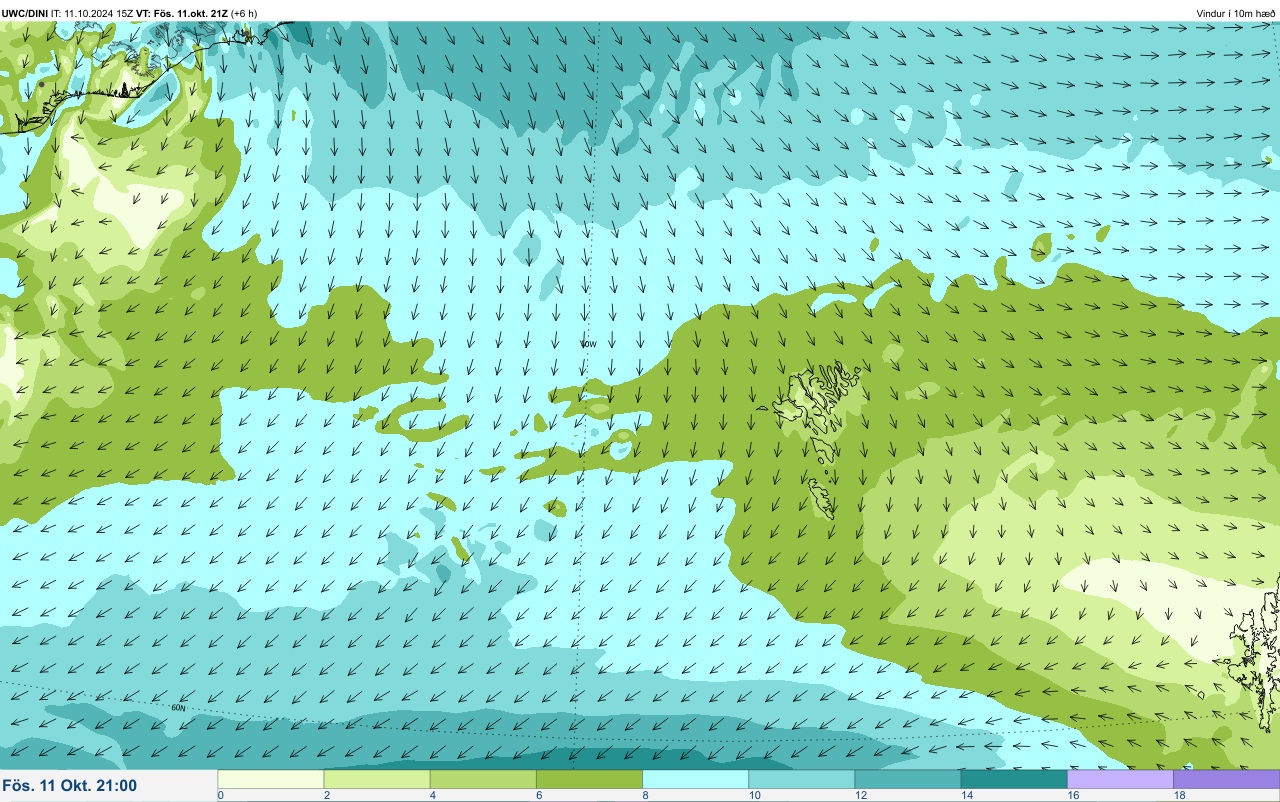Click the 16–18 light purple legend swatch

(x=1120, y=779)
